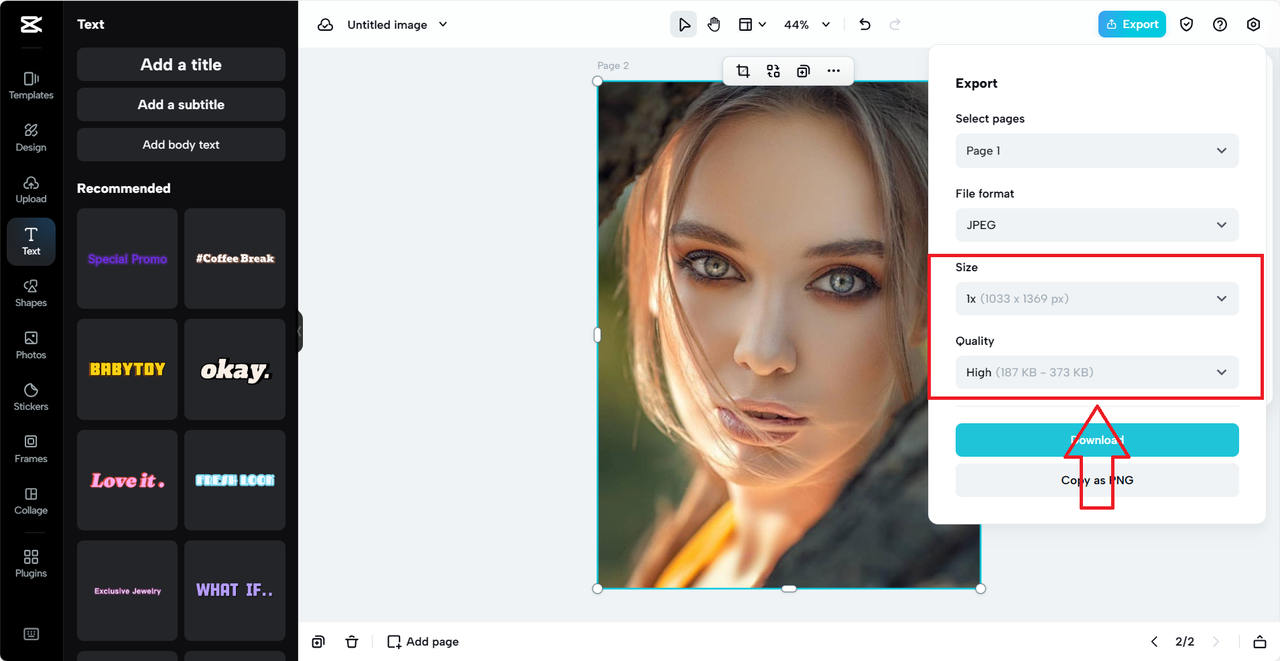Choose the BABYTOY text style
The image size is (1280, 661).
[x=127, y=370]
